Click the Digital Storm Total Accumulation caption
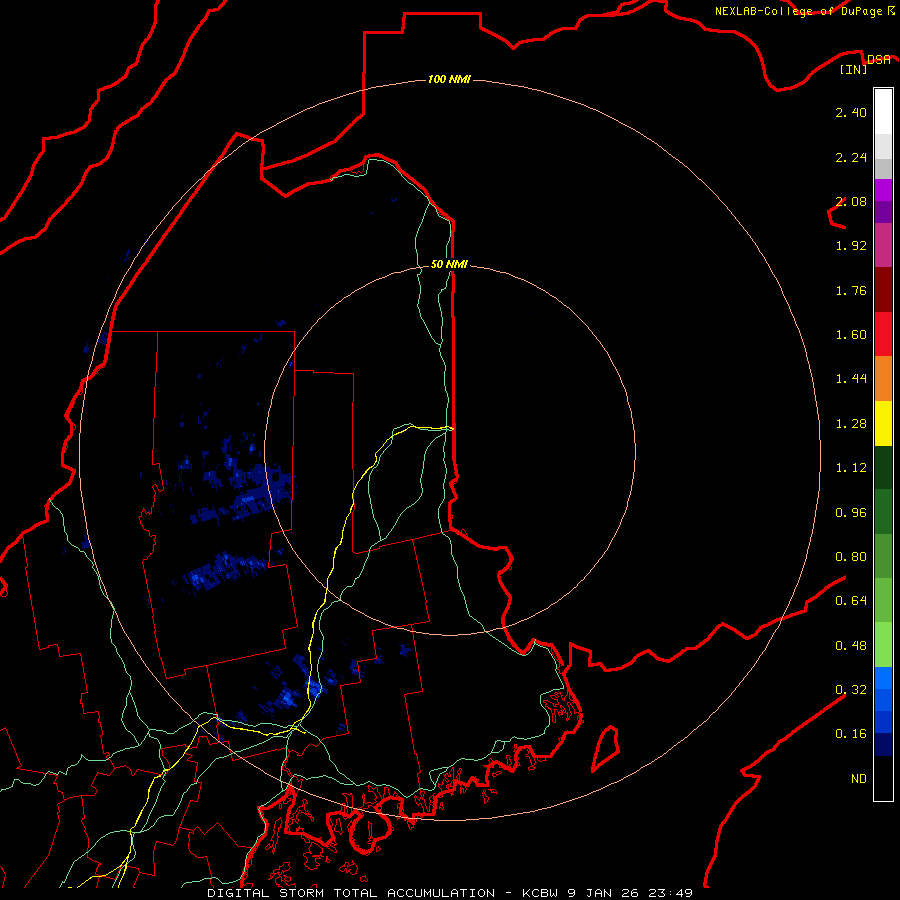 point(351,893)
